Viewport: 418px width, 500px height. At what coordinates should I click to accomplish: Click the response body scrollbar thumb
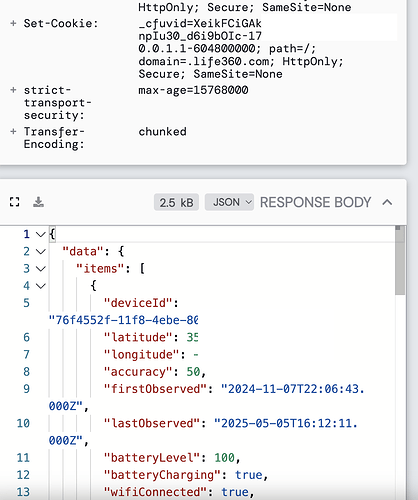(x=400, y=261)
